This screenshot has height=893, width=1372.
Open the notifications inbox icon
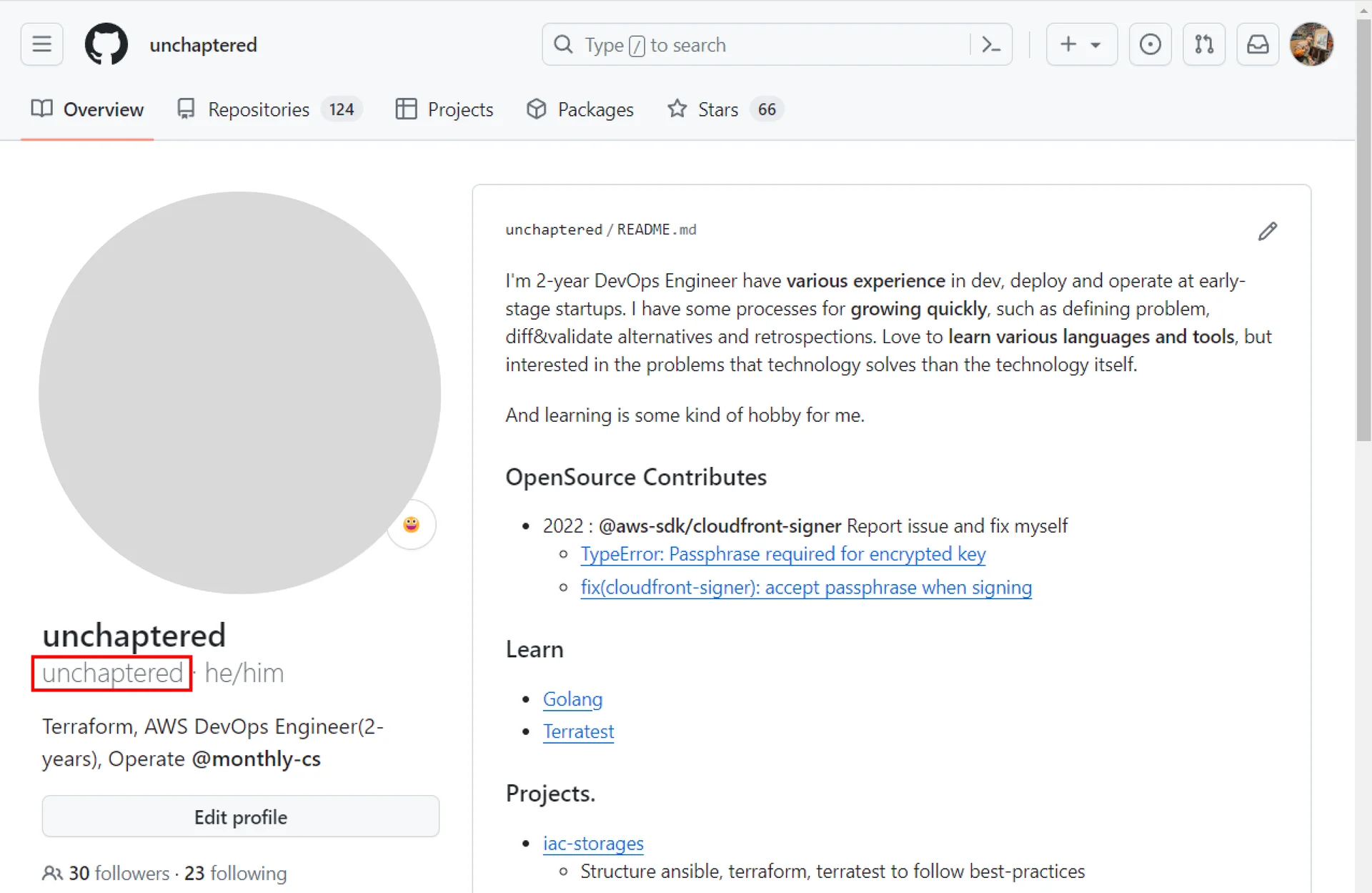1258,44
